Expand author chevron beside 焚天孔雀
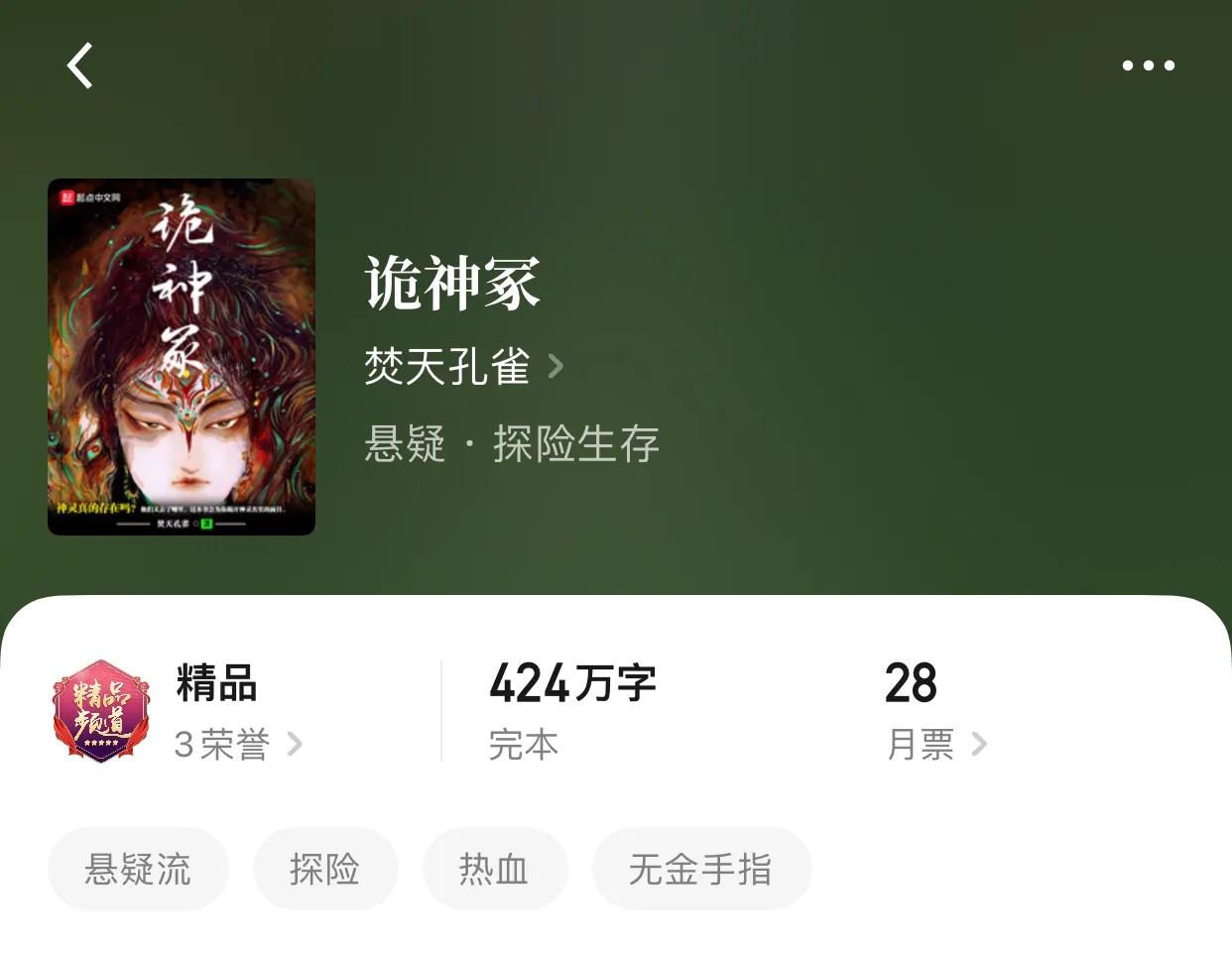 point(556,367)
